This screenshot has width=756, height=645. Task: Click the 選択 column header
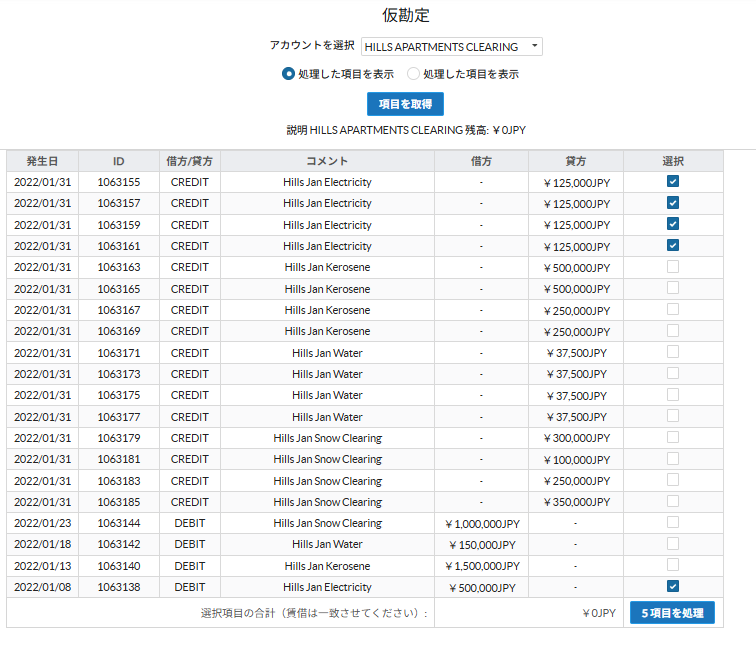[x=673, y=161]
